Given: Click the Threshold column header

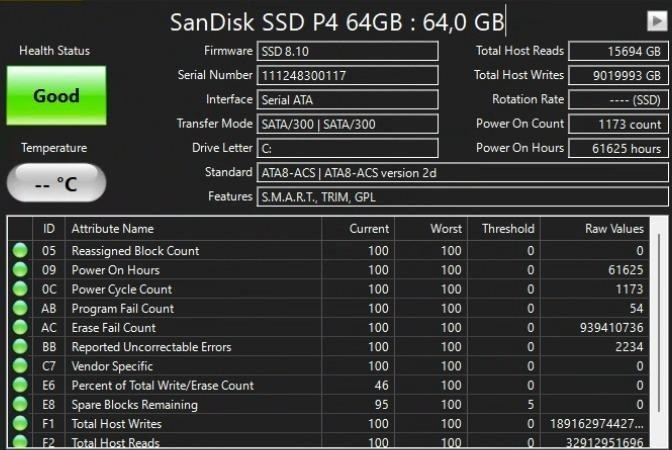Looking at the screenshot, I should (504, 228).
